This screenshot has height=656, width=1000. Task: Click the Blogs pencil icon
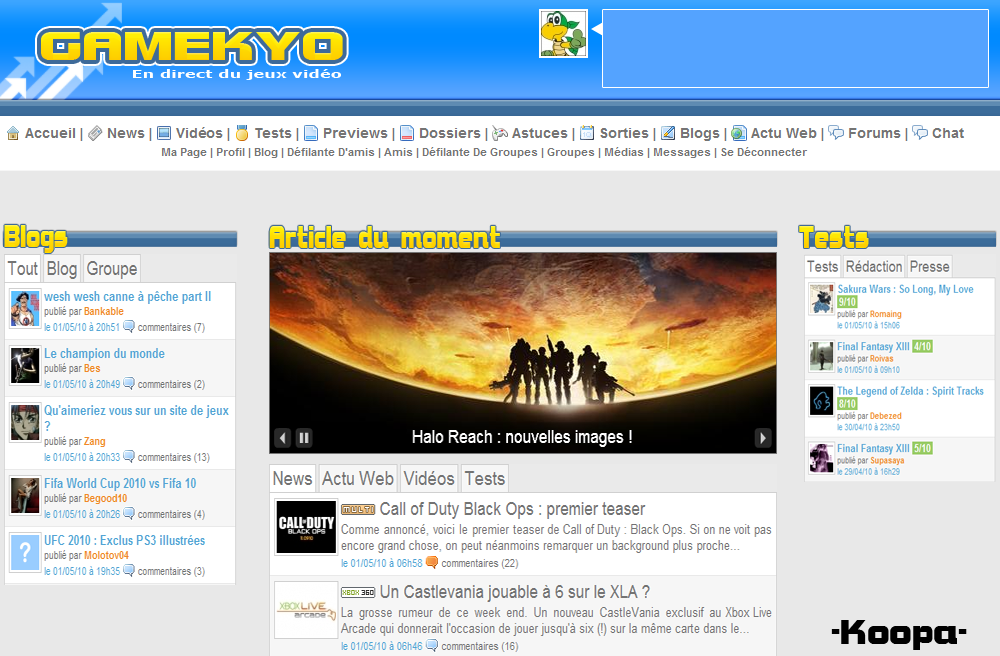pyautogui.click(x=668, y=133)
